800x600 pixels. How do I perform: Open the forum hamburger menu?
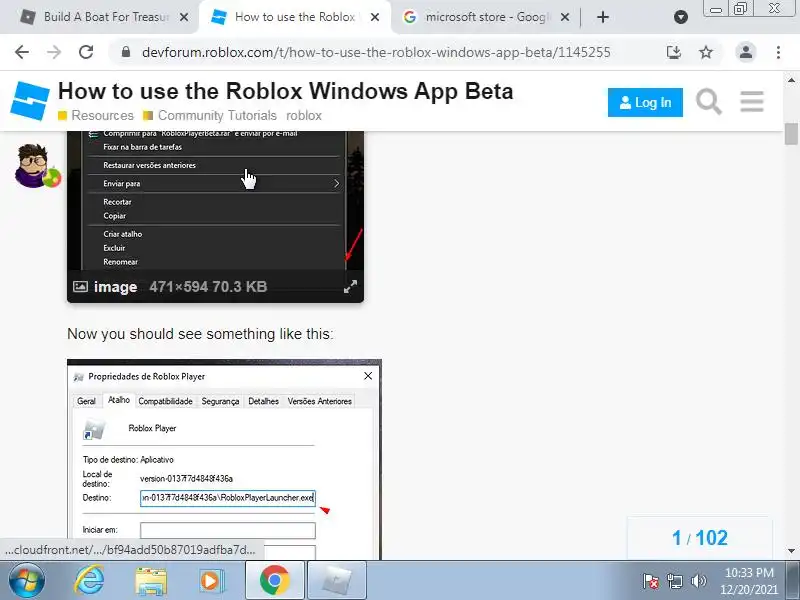coord(752,102)
